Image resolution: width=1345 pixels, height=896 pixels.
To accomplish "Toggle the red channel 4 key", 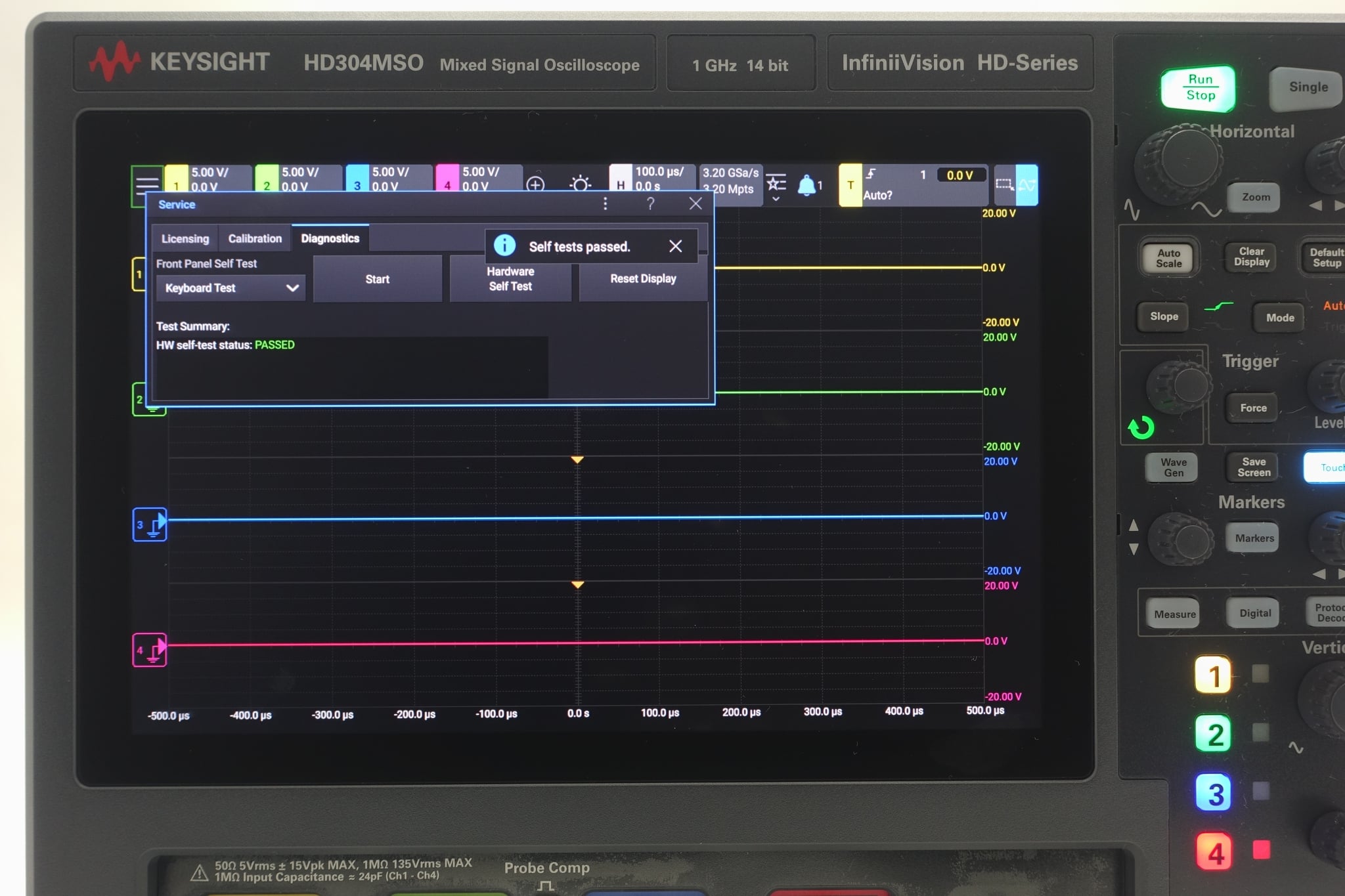I will (x=1215, y=853).
